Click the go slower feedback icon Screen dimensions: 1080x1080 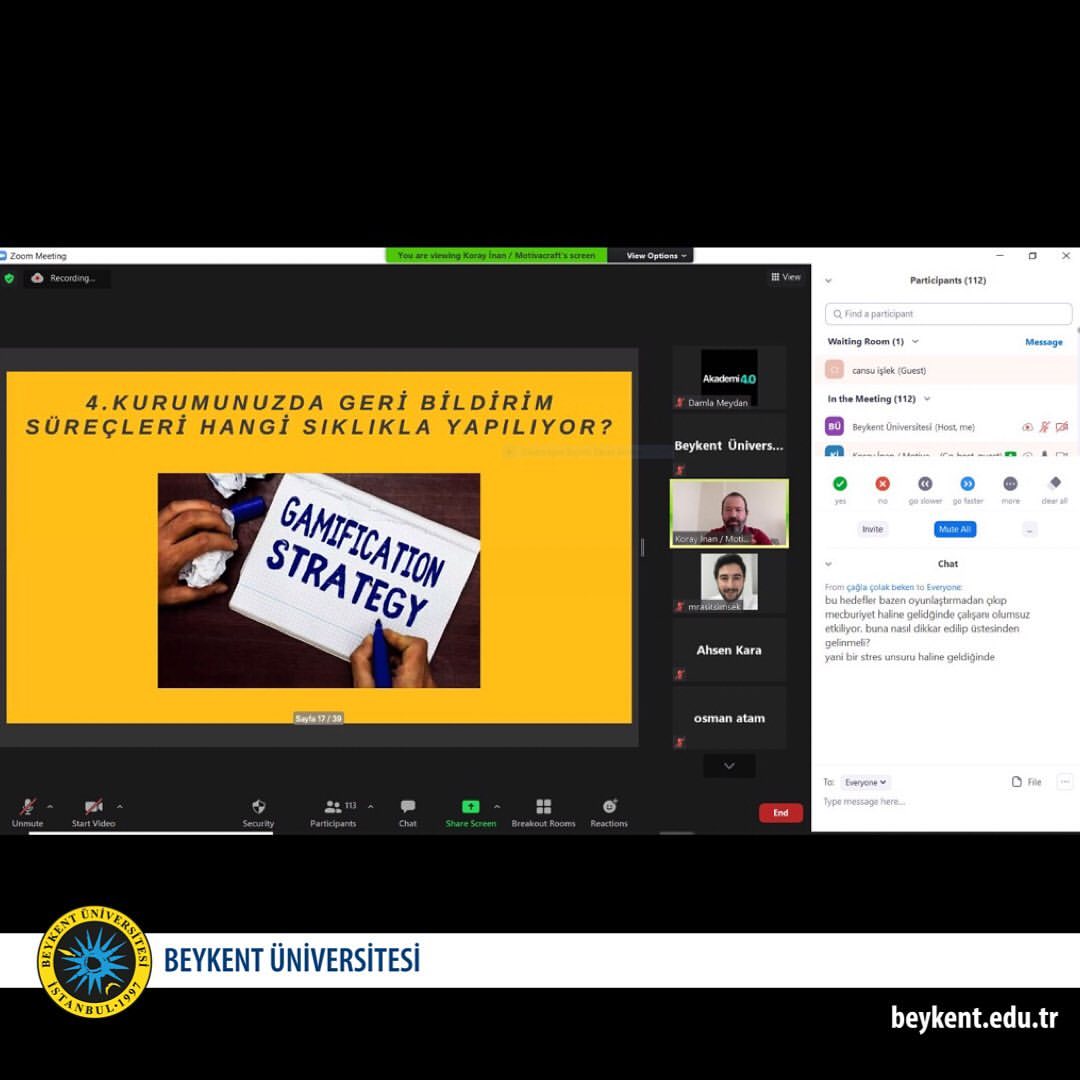[925, 484]
